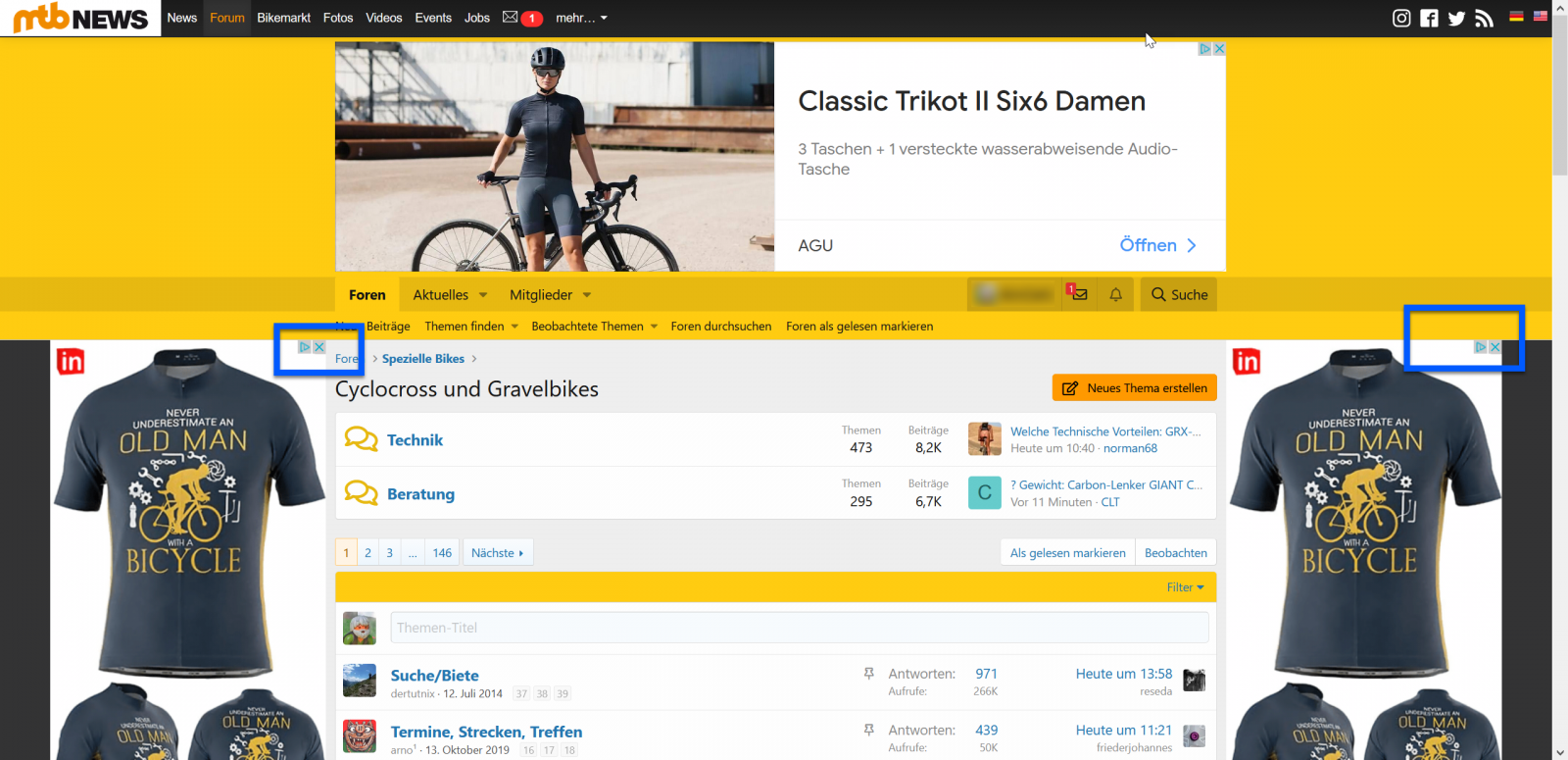Screen dimensions: 1568x760
Task: Open Instagram page via header icon
Action: coord(1401,18)
